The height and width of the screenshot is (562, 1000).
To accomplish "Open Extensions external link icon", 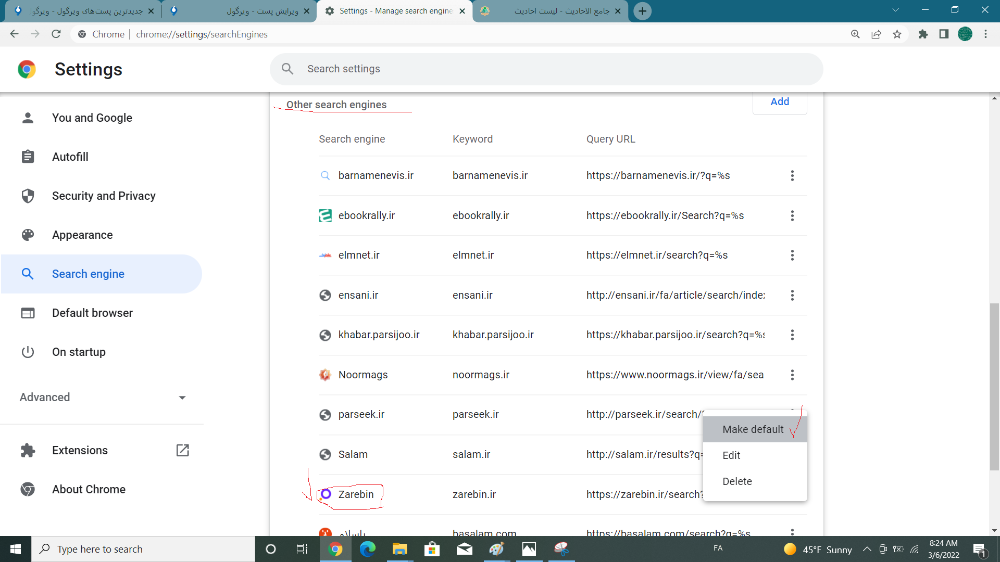I will pyautogui.click(x=182, y=450).
